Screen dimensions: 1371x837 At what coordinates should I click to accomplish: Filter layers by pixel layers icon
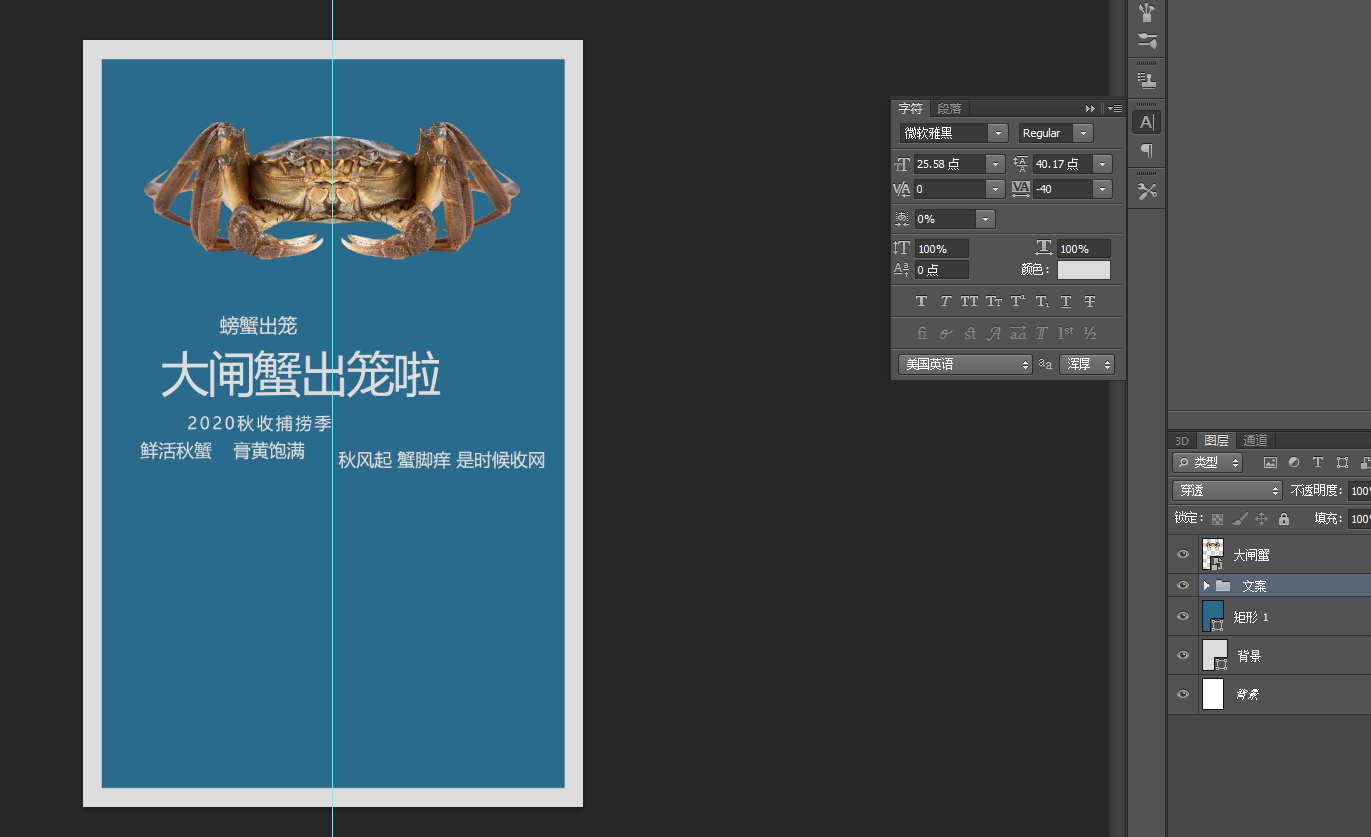pyautogui.click(x=1270, y=463)
